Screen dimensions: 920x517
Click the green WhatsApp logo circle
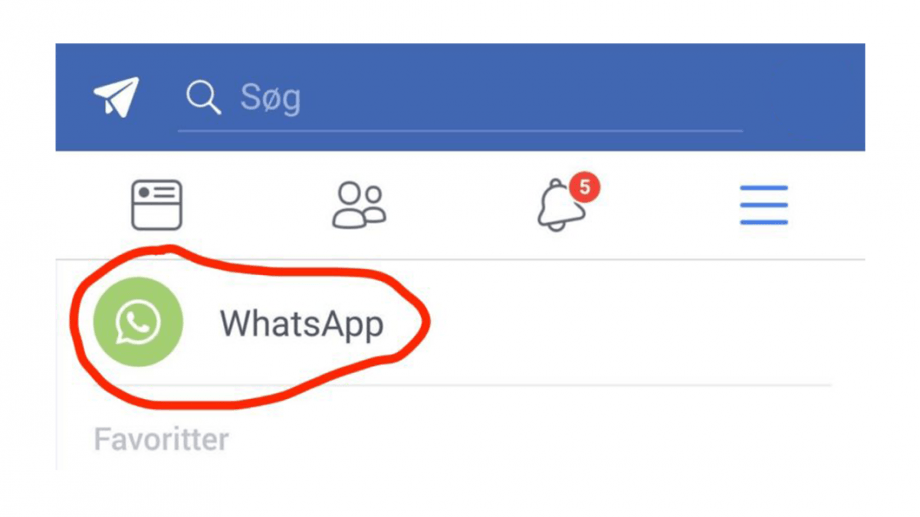click(138, 322)
